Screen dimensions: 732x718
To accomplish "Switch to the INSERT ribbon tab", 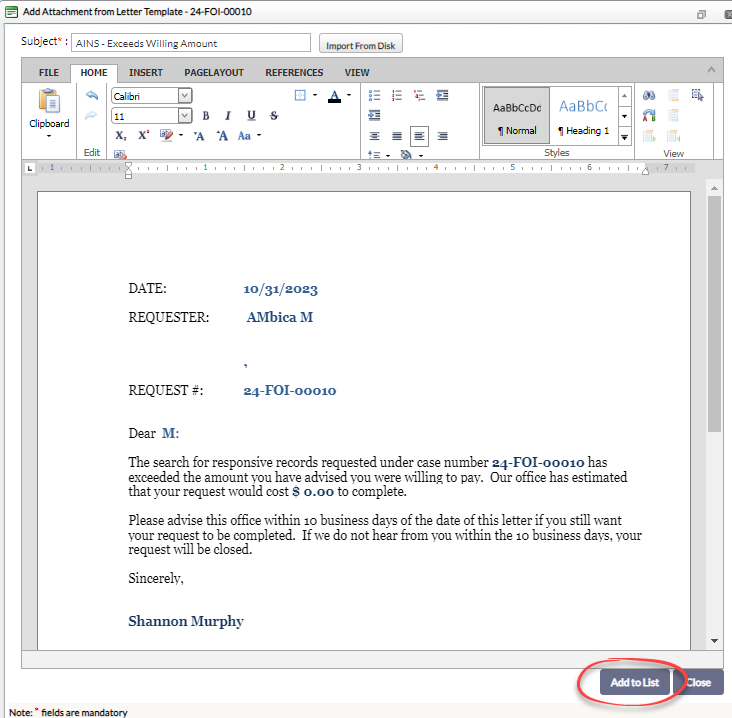I will coord(146,73).
